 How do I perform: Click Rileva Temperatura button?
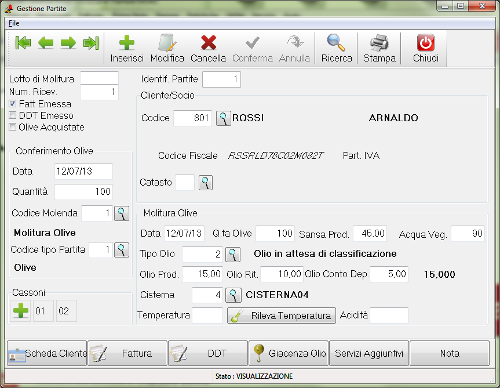(x=281, y=315)
